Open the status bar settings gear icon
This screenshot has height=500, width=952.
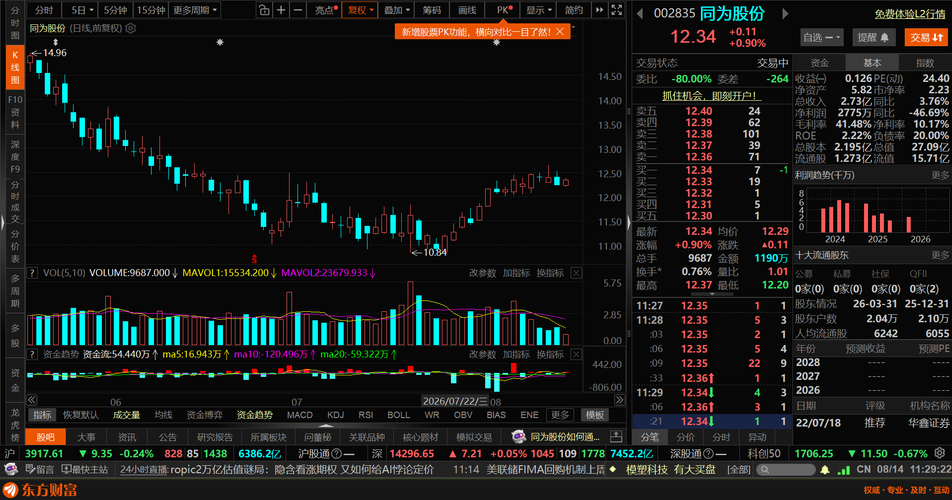tap(940, 453)
